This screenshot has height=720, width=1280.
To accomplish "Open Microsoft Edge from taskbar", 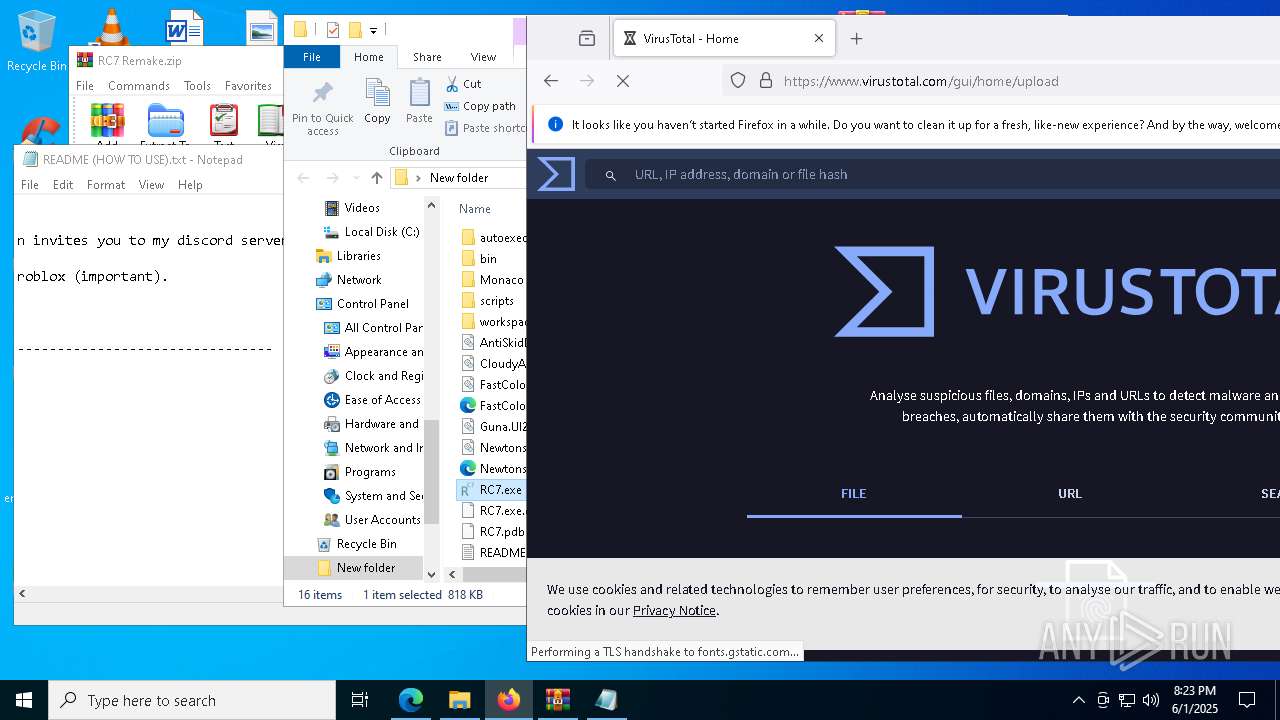I will 411,700.
